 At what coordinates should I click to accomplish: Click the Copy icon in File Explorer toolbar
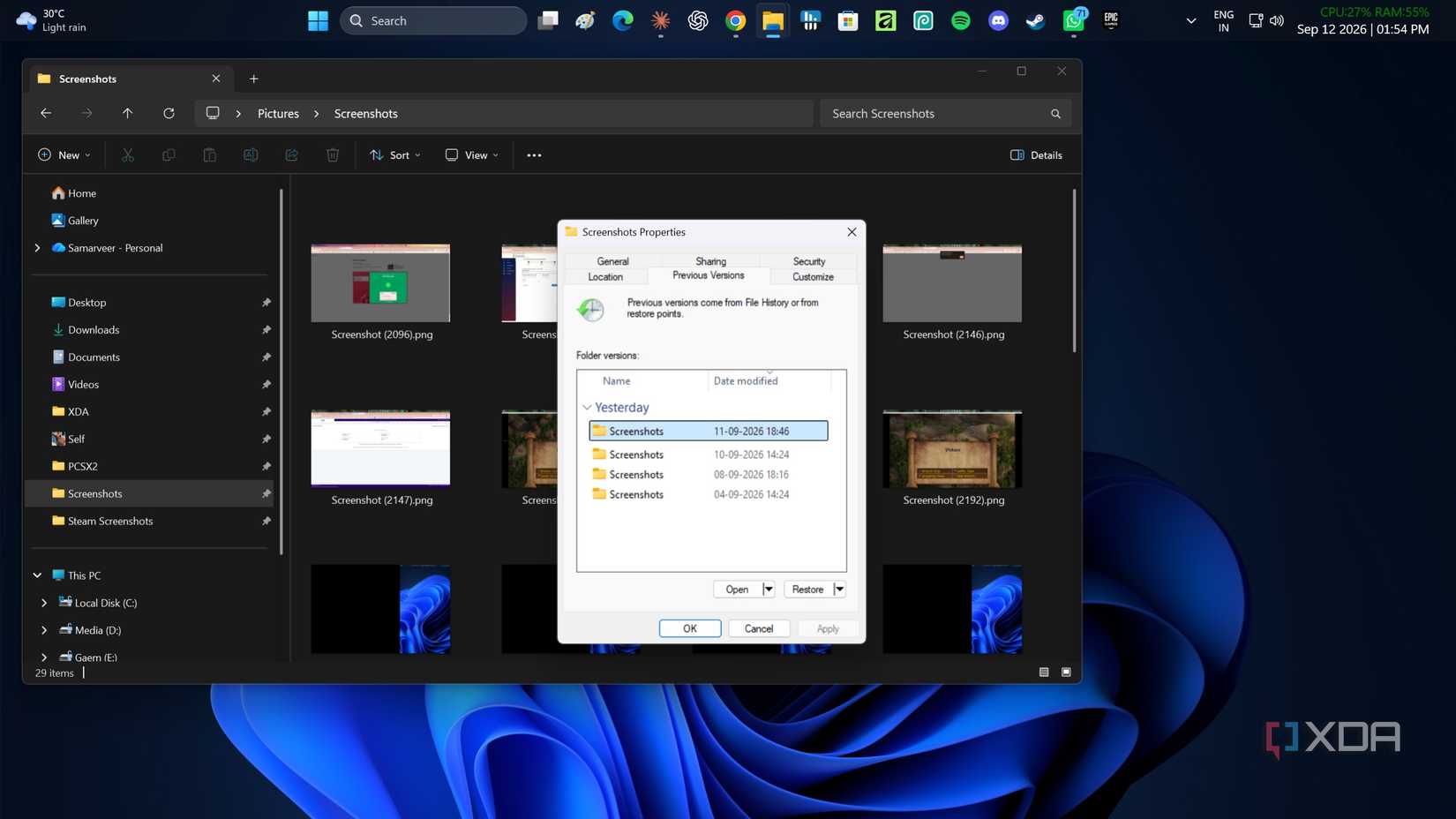[x=169, y=154]
